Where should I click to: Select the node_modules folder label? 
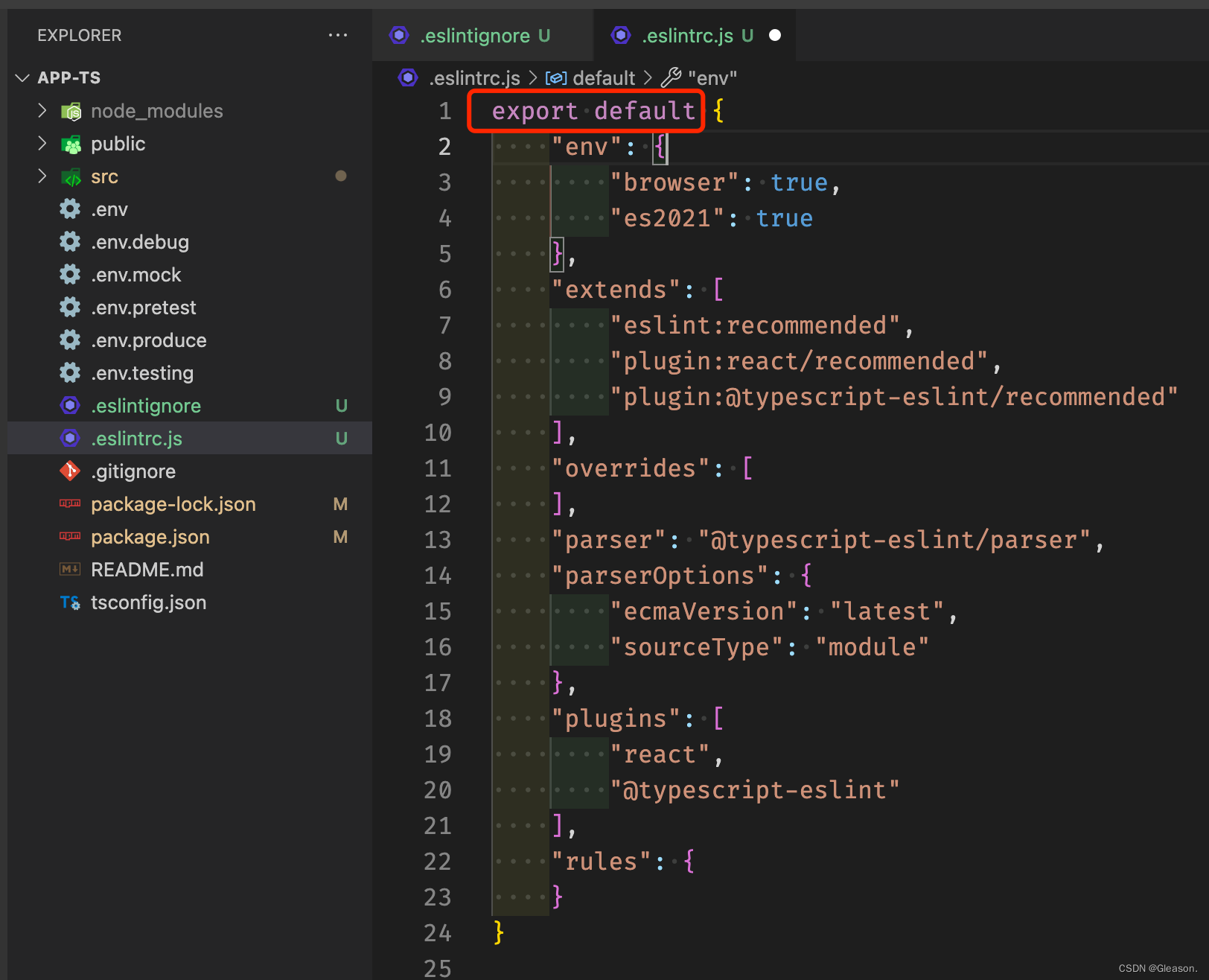click(156, 111)
